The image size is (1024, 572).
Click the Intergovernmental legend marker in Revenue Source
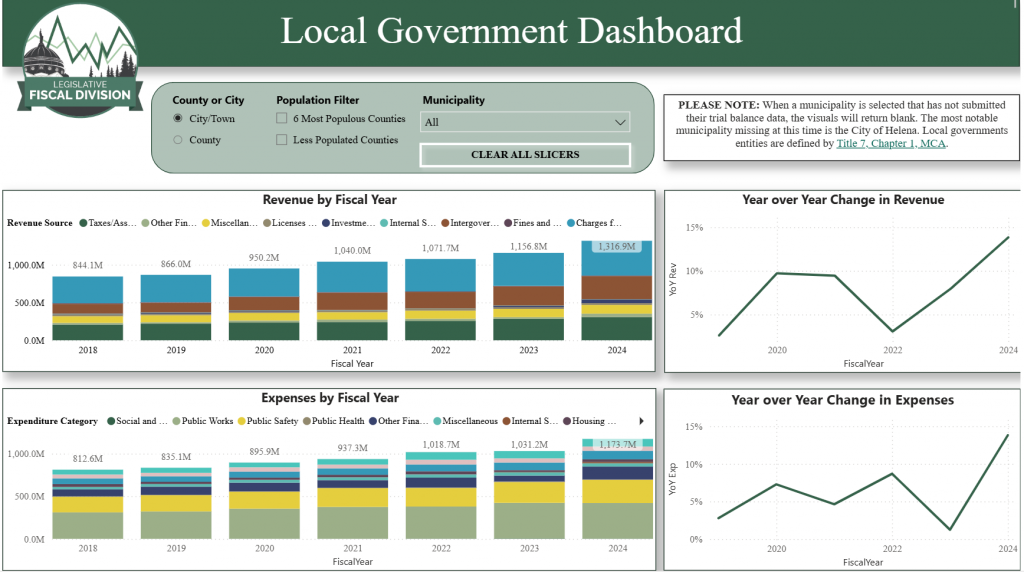tap(444, 223)
